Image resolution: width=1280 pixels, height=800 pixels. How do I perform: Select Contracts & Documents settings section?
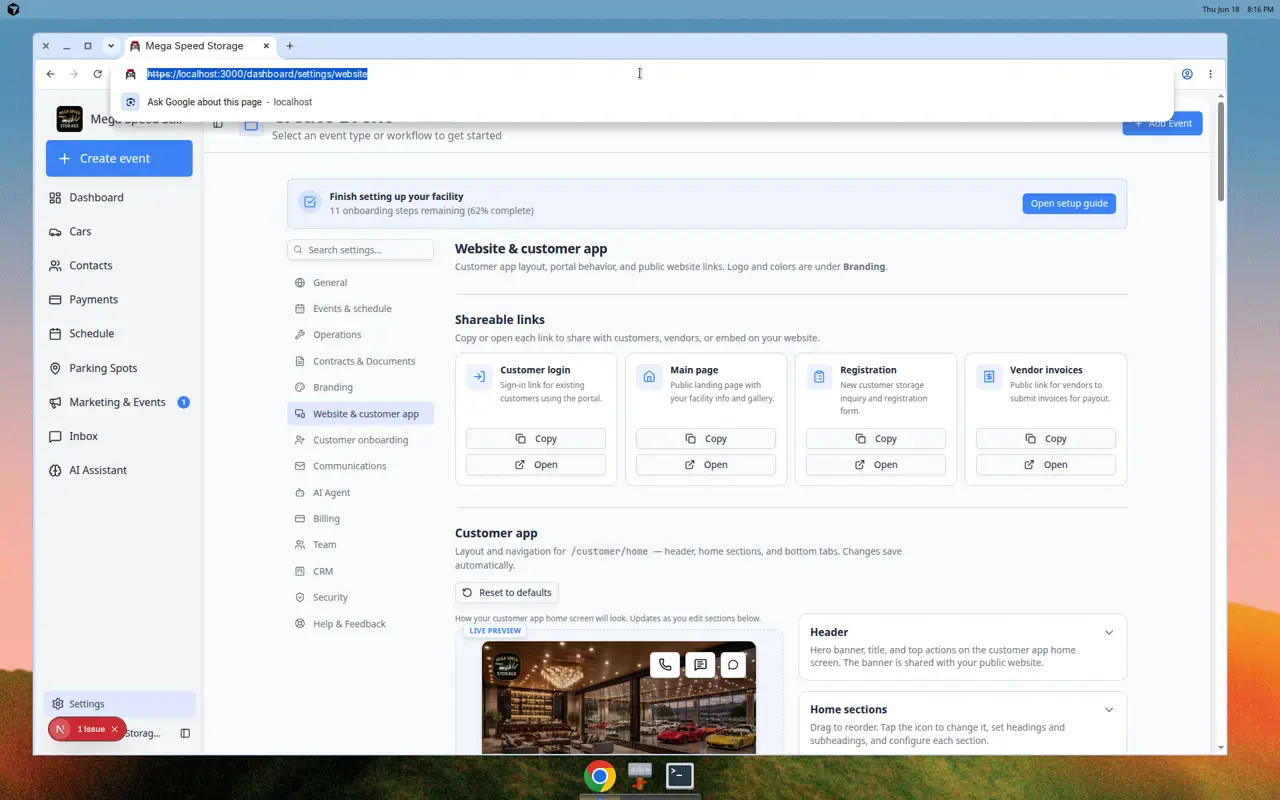tap(360, 361)
